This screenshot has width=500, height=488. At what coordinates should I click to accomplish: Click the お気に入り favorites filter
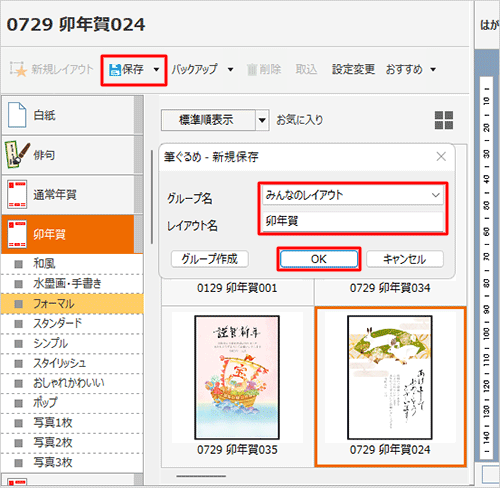[x=299, y=120]
